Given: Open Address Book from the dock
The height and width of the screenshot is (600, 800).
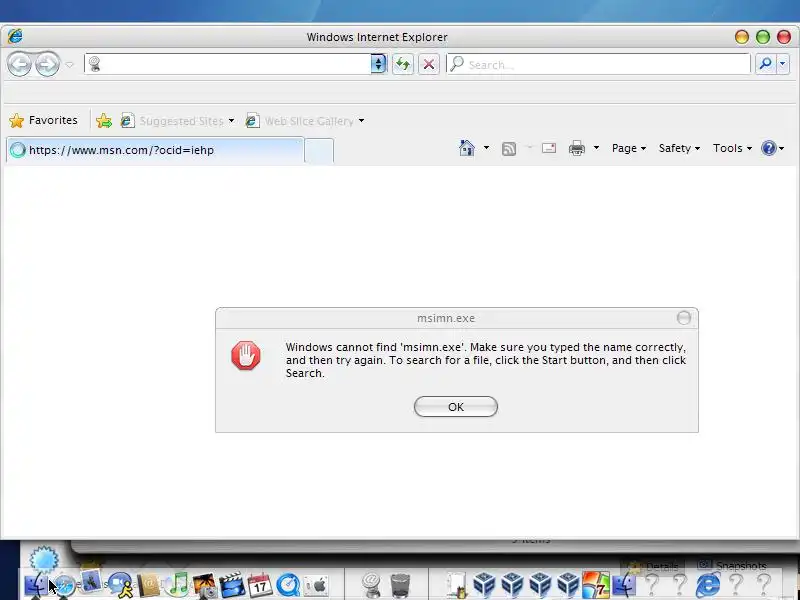Looking at the screenshot, I should tap(148, 585).
